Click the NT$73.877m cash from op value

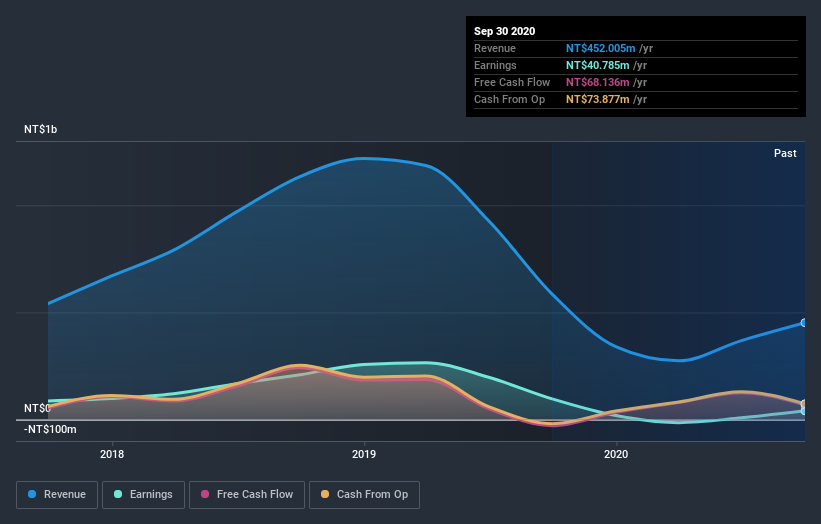click(597, 99)
